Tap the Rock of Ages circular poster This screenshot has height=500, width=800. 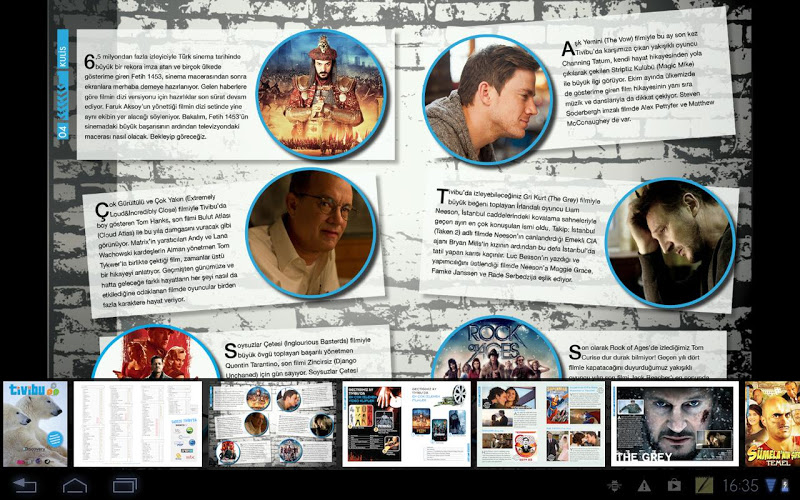[496, 347]
